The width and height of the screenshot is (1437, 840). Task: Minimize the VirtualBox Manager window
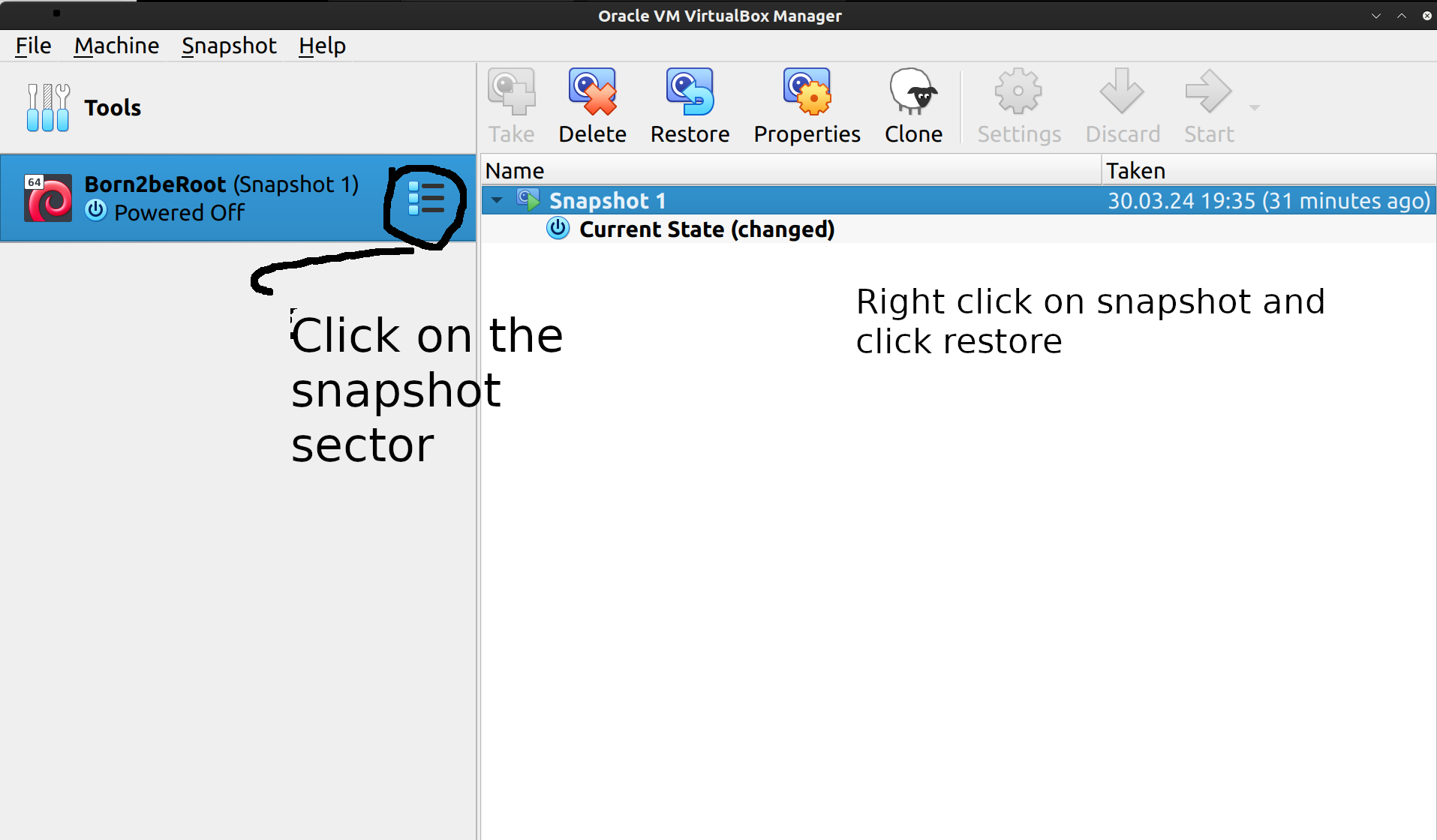coord(1375,16)
